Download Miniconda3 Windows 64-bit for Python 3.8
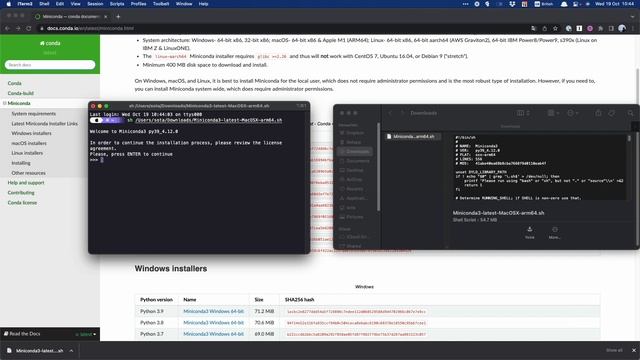This screenshot has width=640, height=360. (213, 322)
